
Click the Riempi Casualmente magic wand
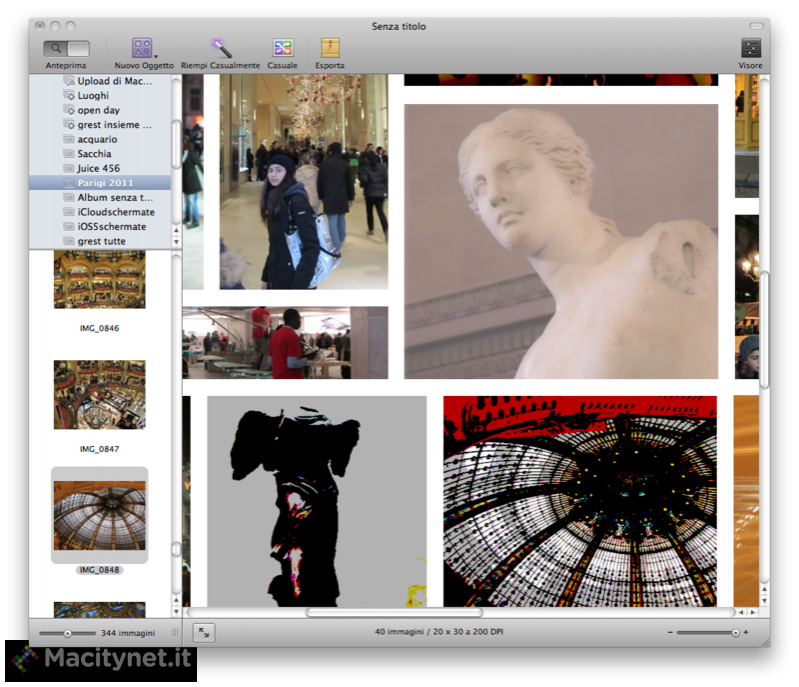click(222, 48)
